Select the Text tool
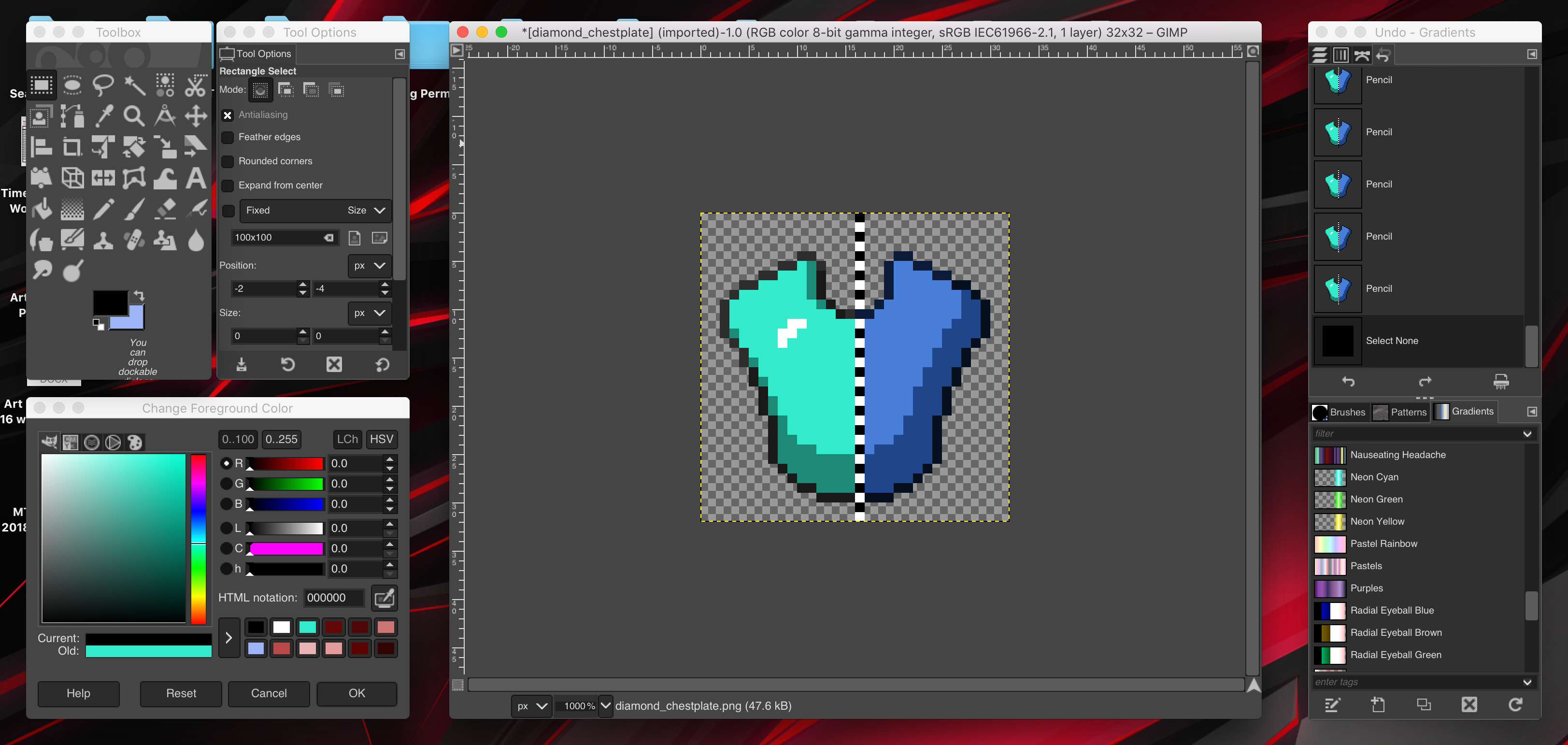Viewport: 1568px width, 745px height. (195, 178)
